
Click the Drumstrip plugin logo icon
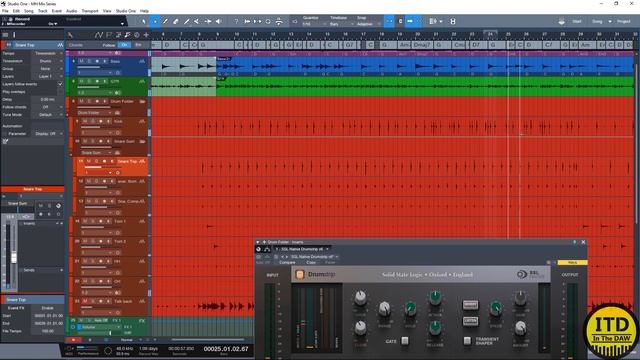click(x=300, y=275)
